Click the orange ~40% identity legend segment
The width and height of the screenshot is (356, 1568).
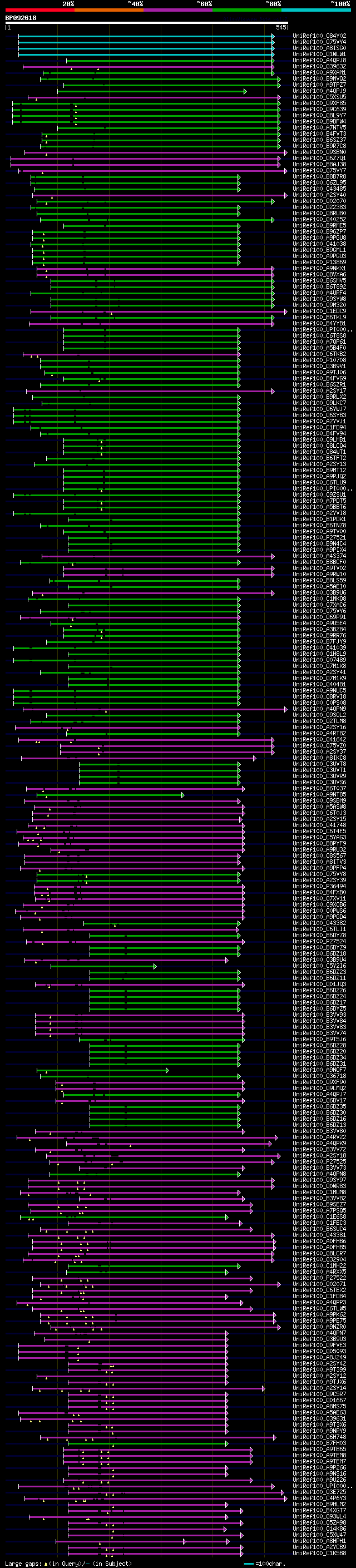click(x=109, y=10)
